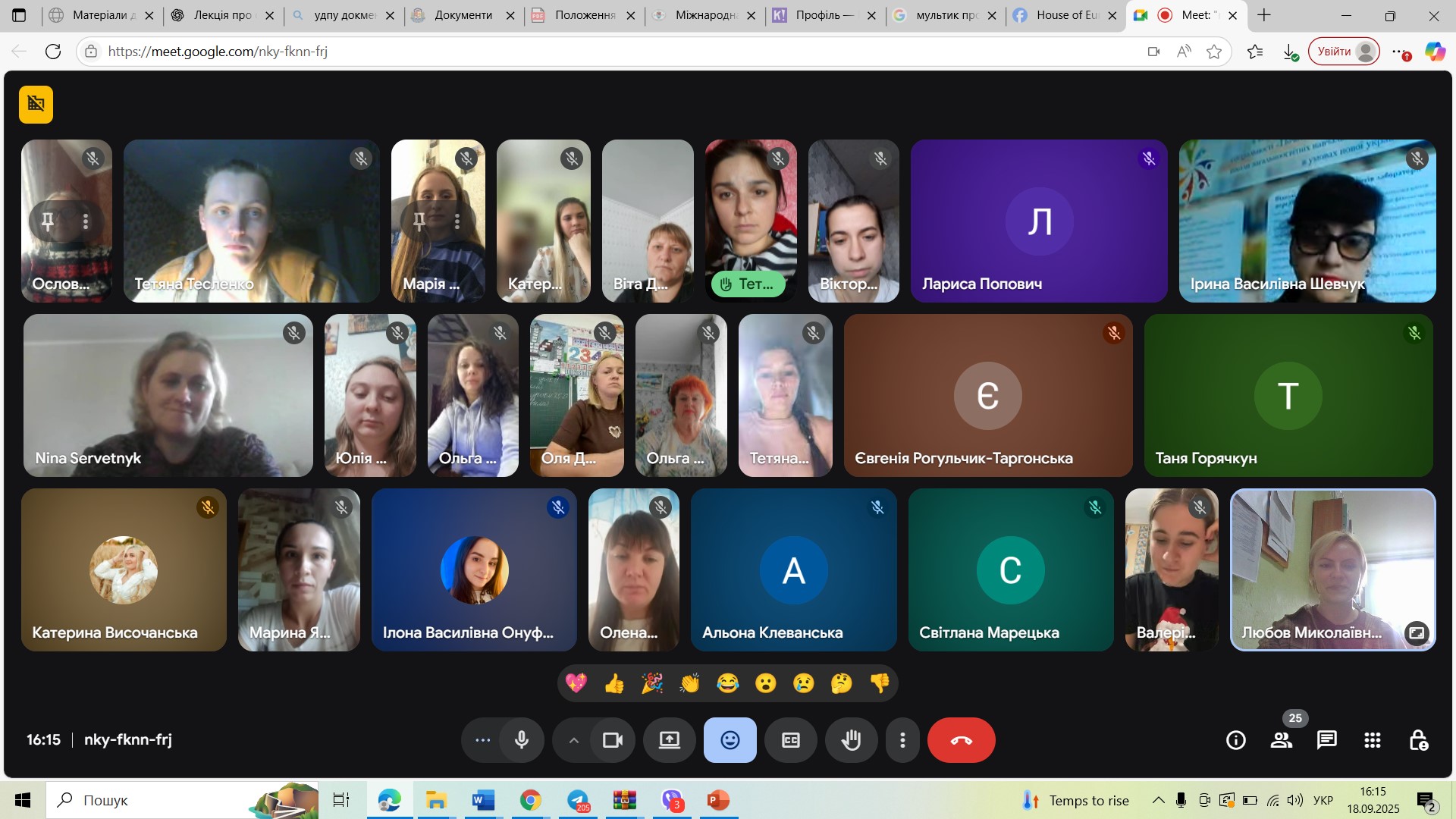
Task: Switch to the Документи browser tab
Action: pyautogui.click(x=463, y=15)
